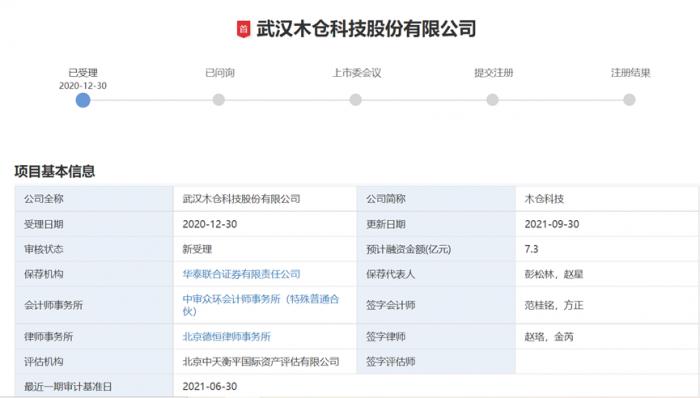Click the 保荐机构 table label

(x=44, y=274)
